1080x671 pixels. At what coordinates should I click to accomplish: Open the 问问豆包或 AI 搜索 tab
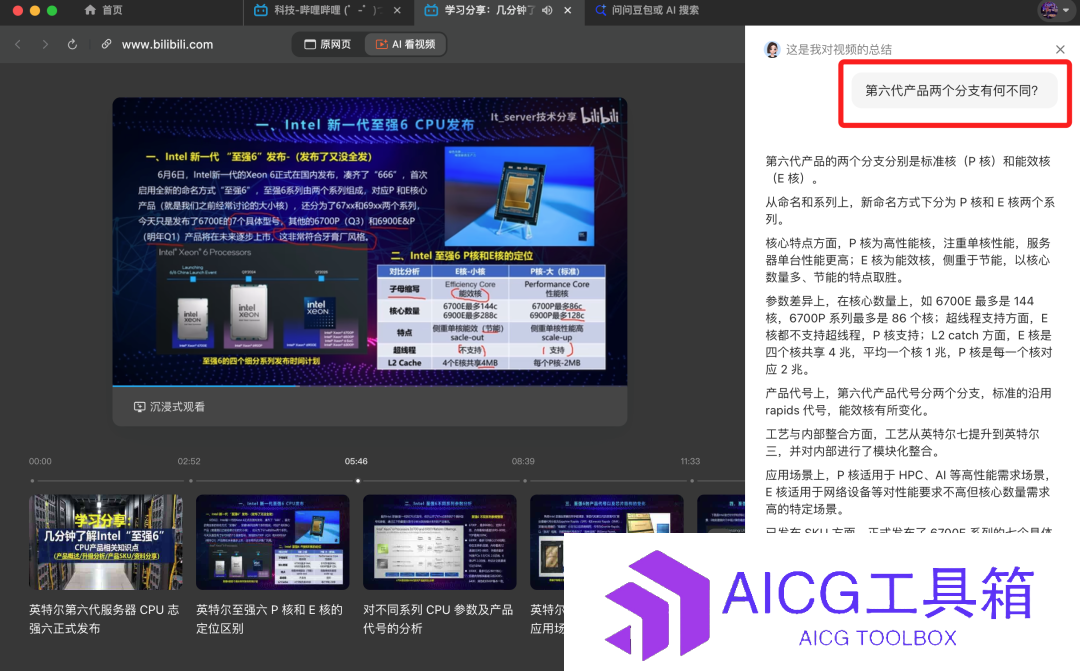pos(647,10)
